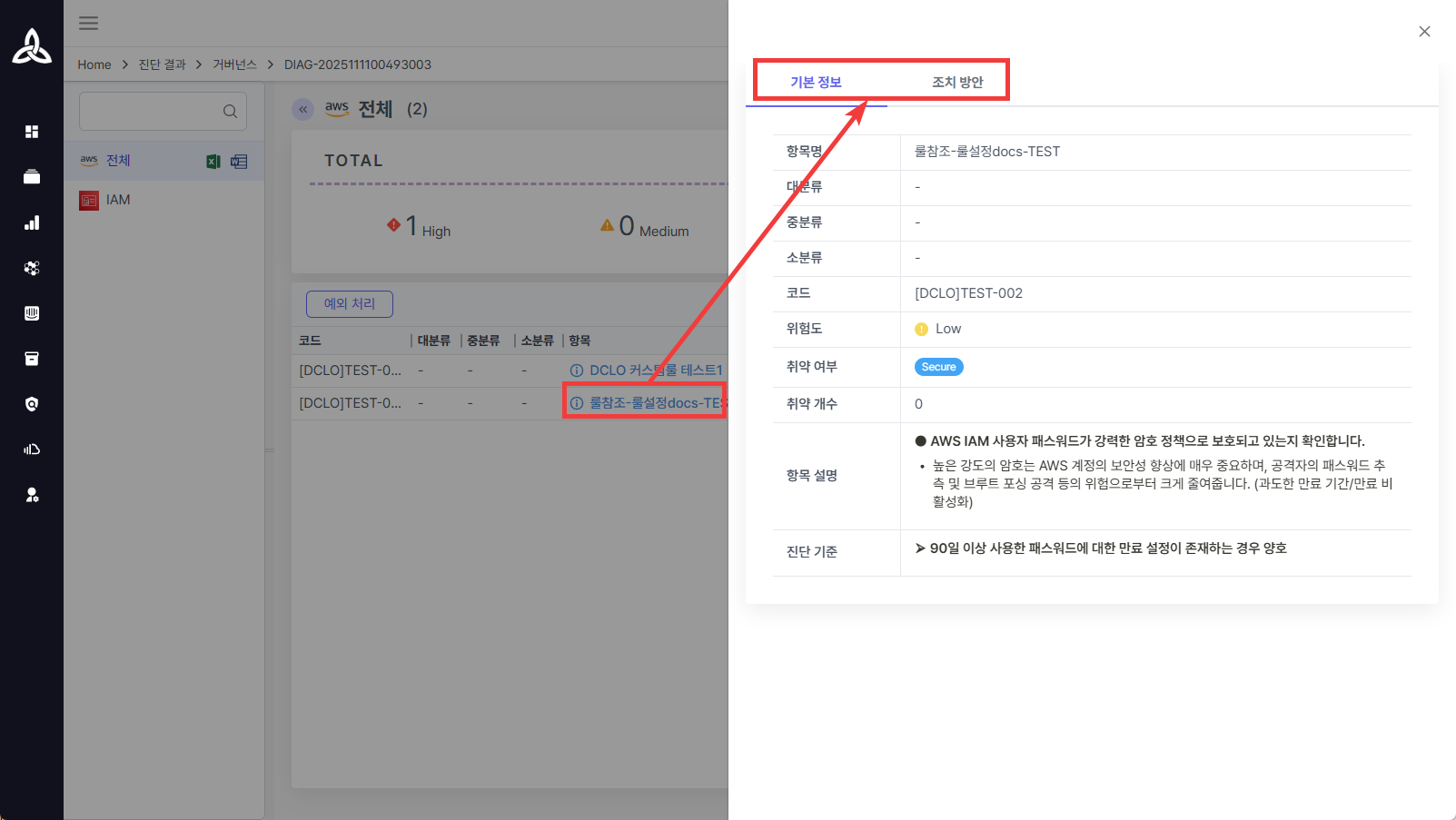This screenshot has height=820, width=1456.
Task: Toggle the hamburger menu at top left
Action: click(88, 23)
